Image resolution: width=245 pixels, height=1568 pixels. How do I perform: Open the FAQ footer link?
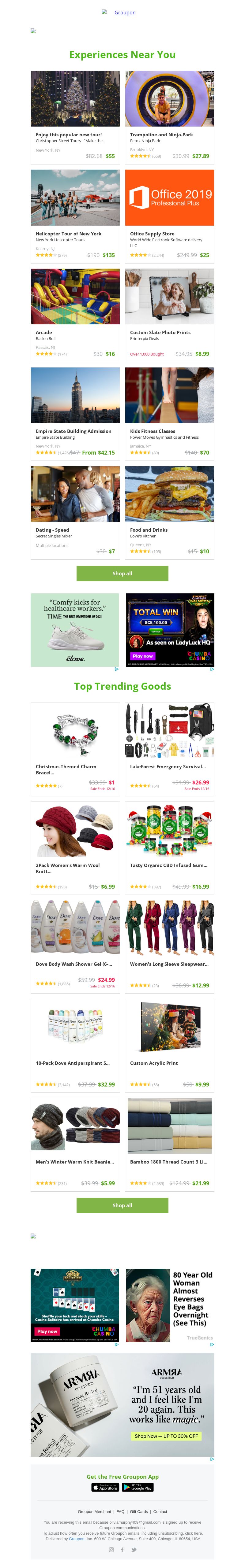click(x=121, y=1511)
